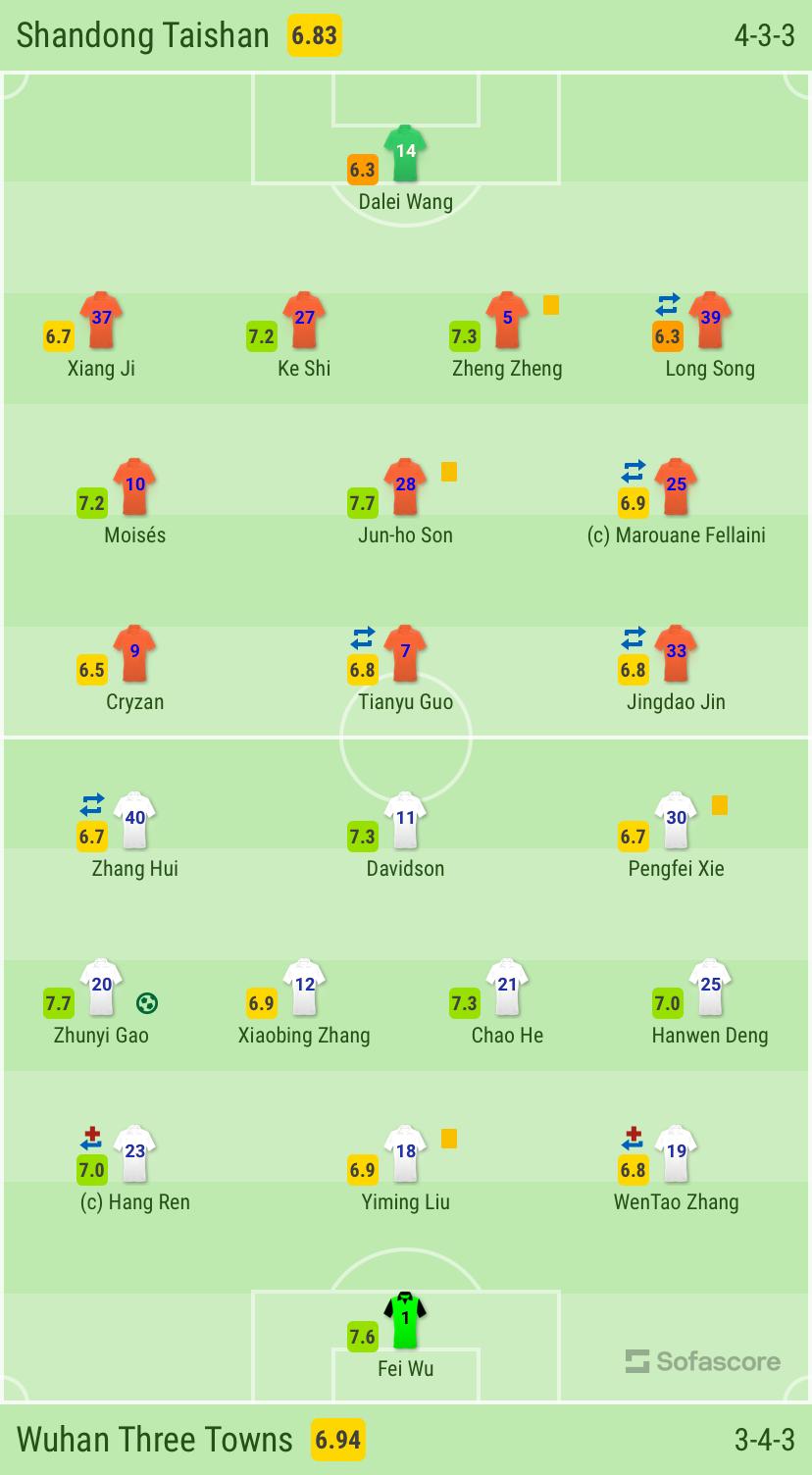Click the 4-3-3 formation label
Screen dimensions: 812x1475
click(x=764, y=35)
